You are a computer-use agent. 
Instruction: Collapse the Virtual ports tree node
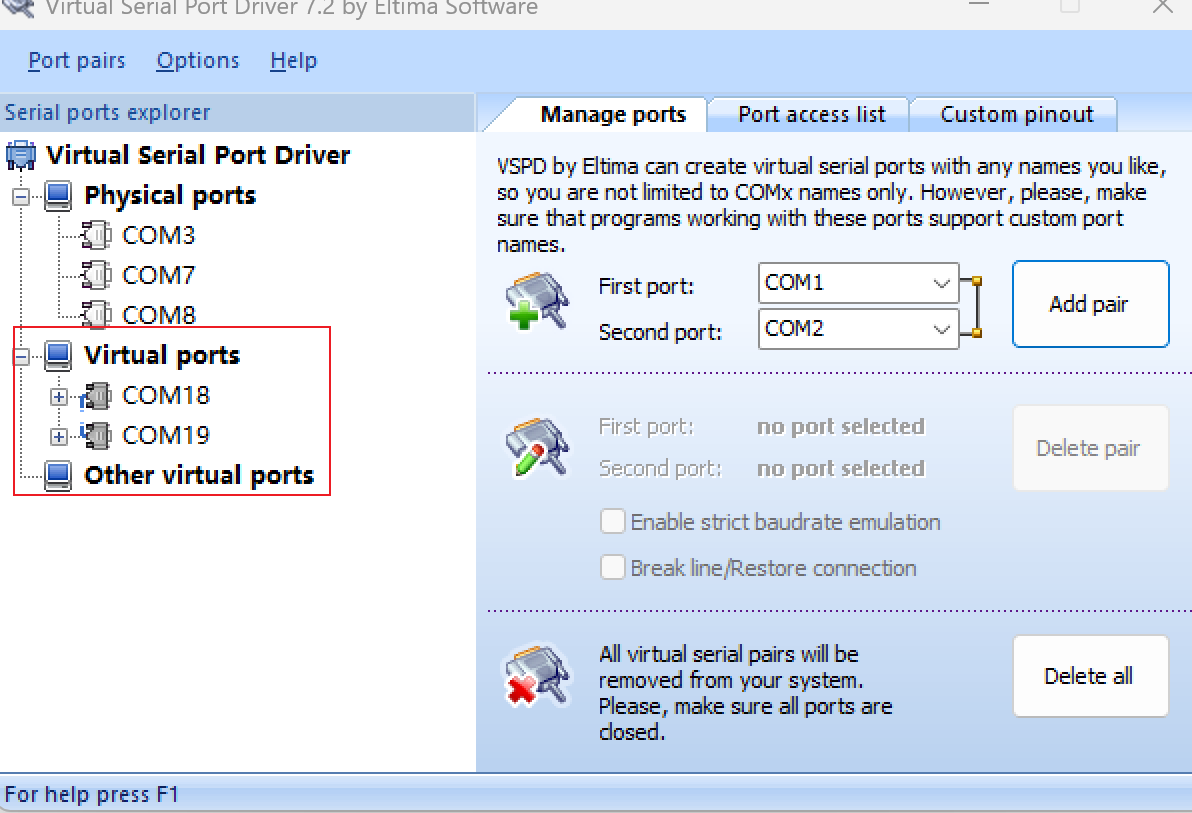[21, 356]
